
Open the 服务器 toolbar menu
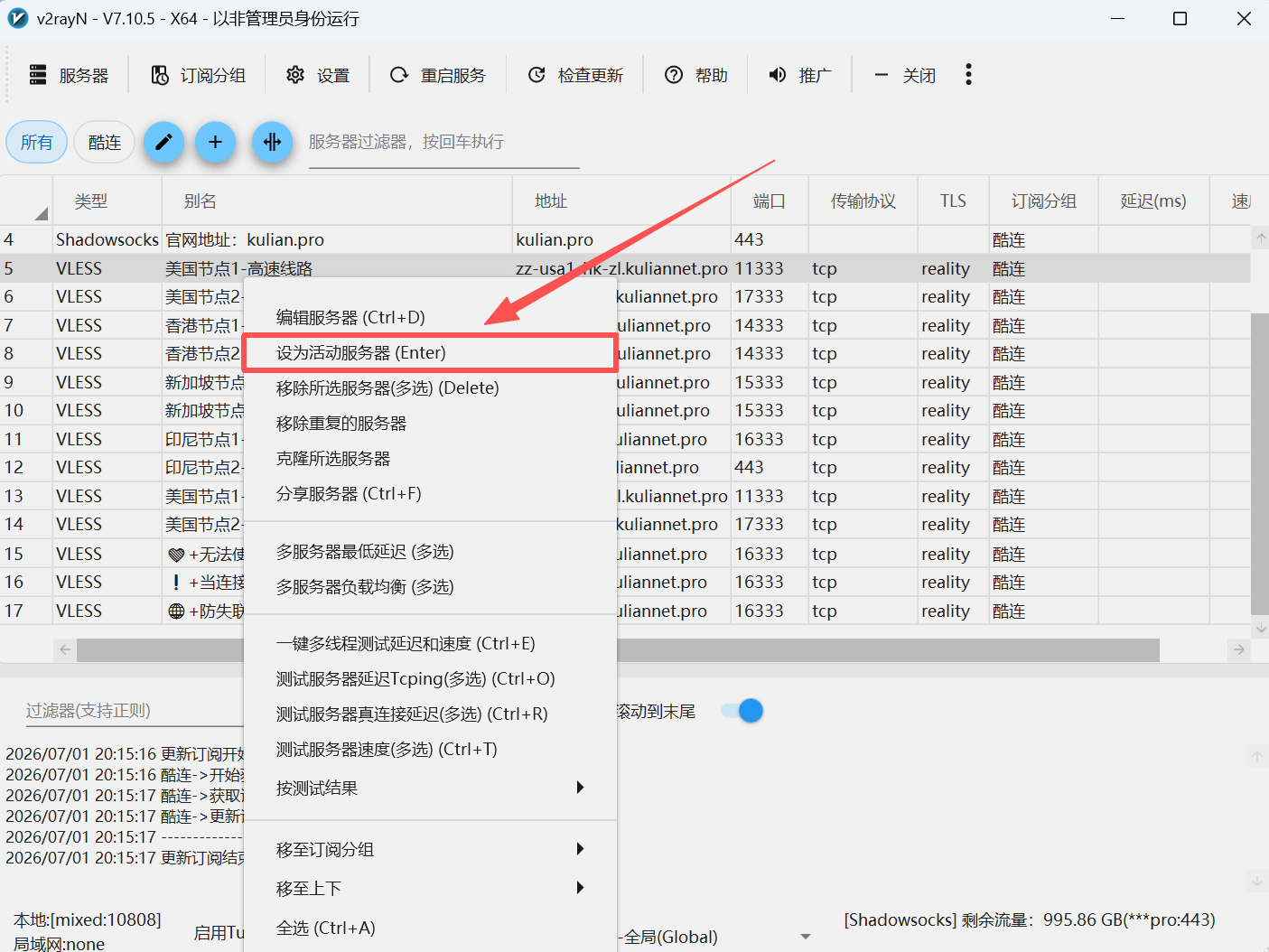pyautogui.click(x=69, y=76)
